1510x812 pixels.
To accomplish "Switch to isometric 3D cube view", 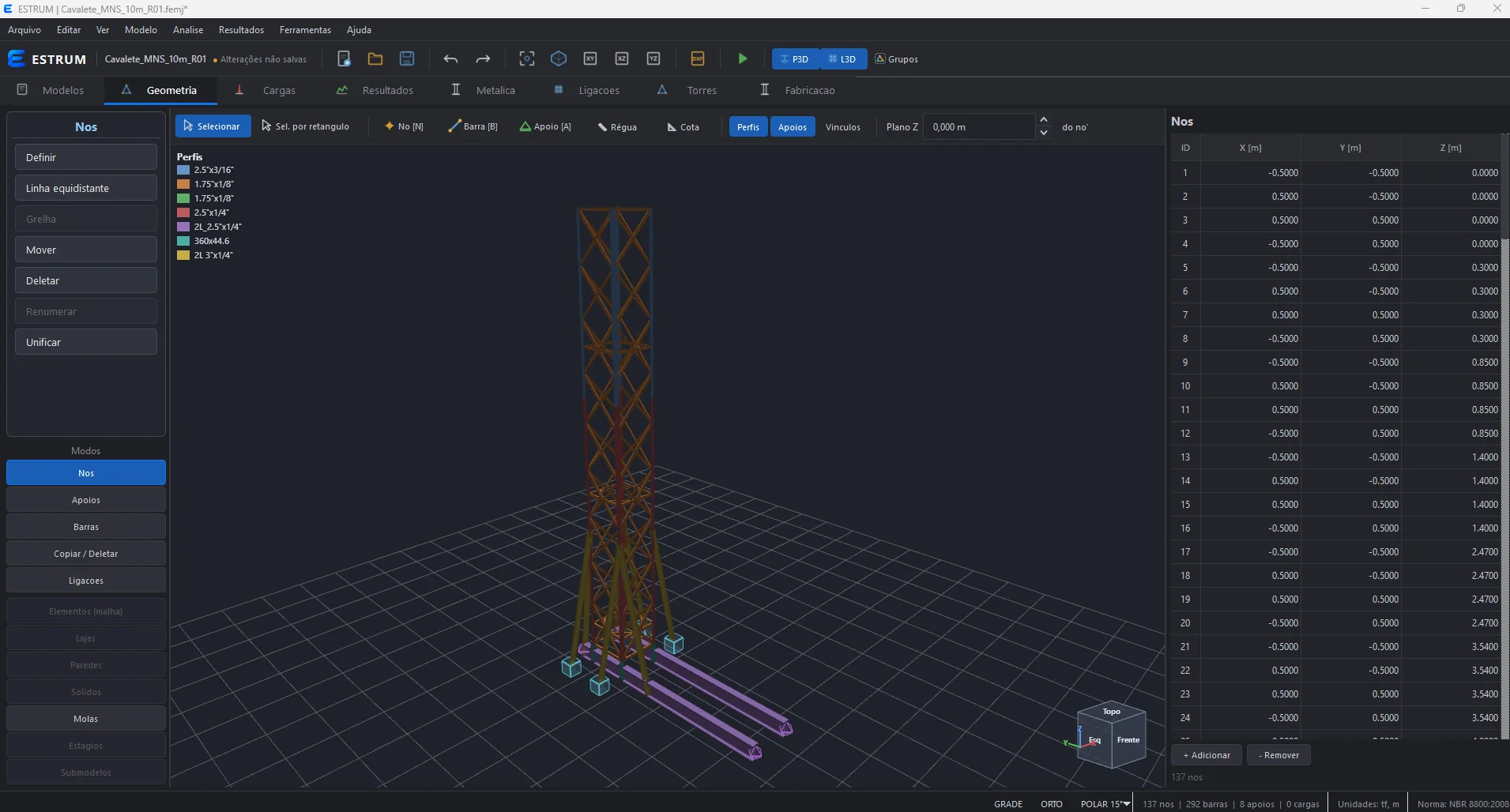I will tap(559, 58).
